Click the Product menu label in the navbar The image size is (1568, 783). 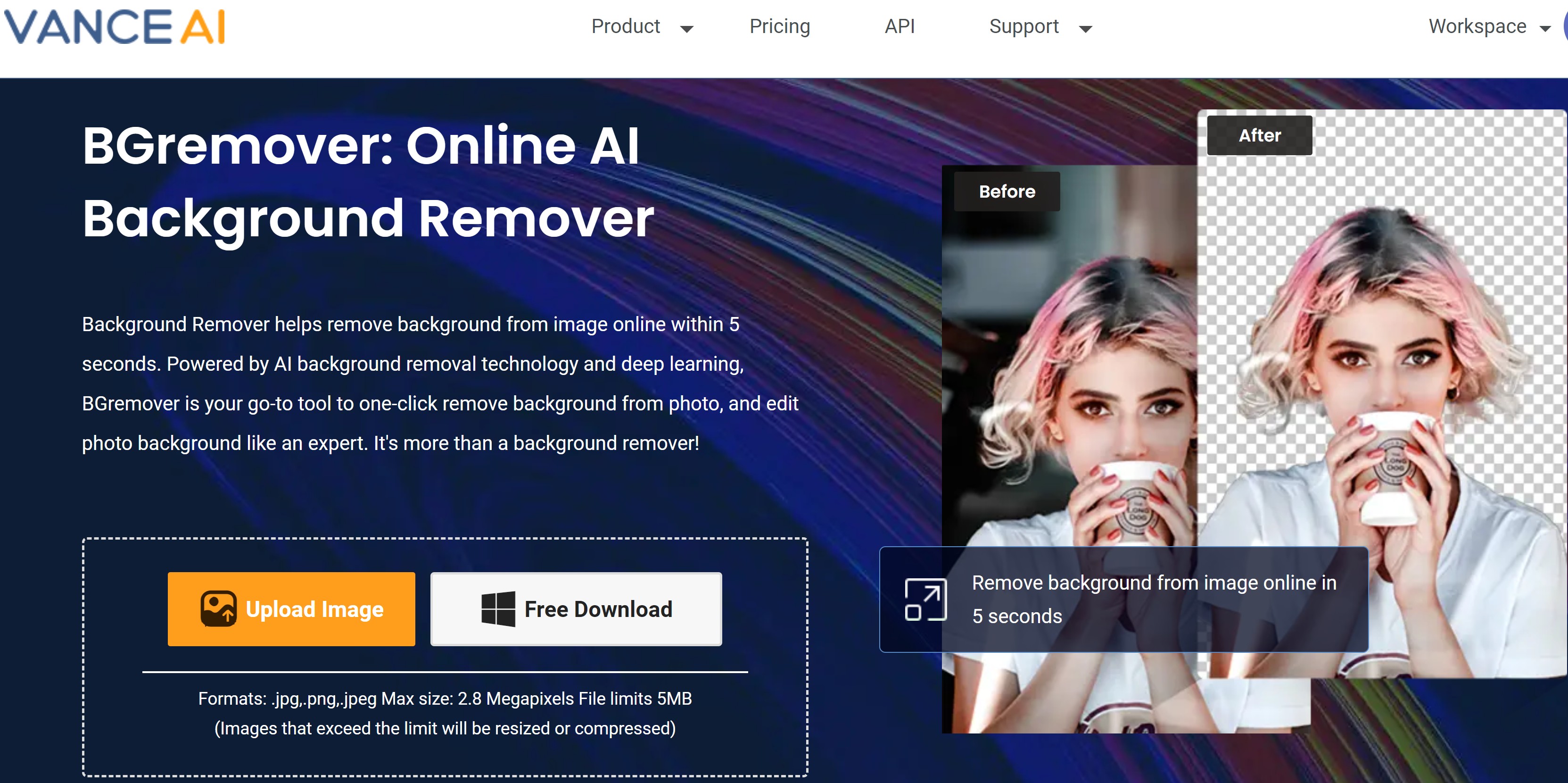[x=626, y=27]
